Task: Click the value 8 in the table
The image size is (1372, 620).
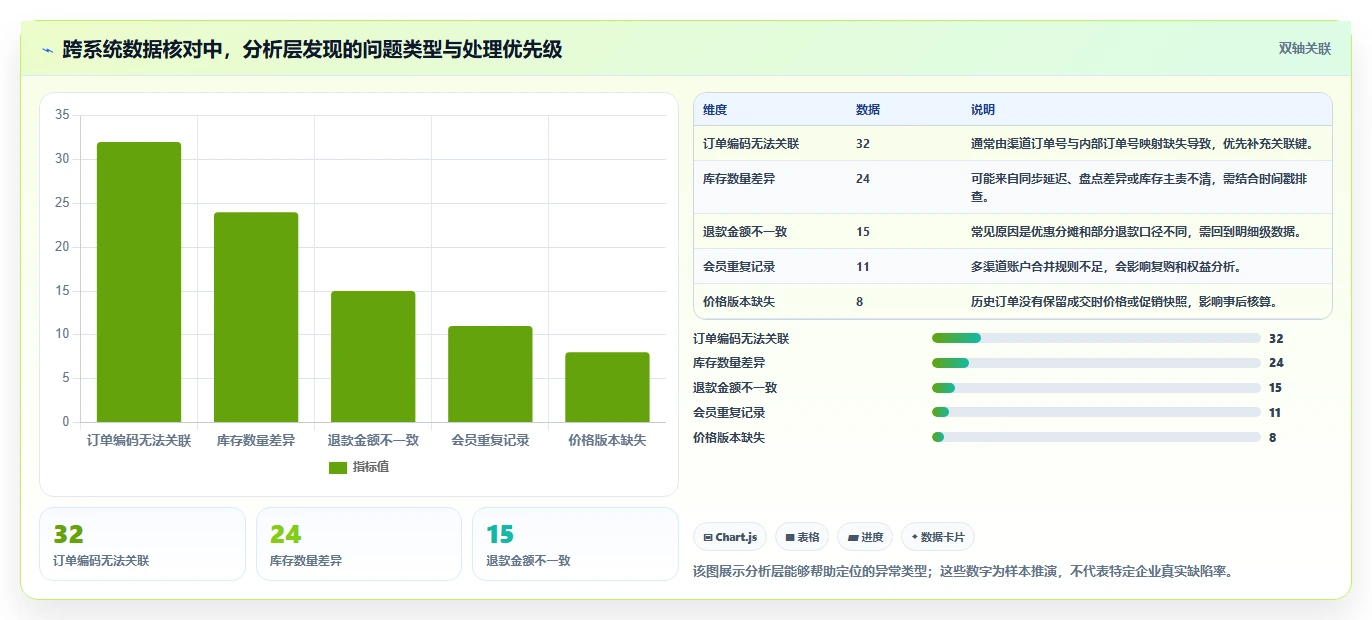Action: pos(860,301)
